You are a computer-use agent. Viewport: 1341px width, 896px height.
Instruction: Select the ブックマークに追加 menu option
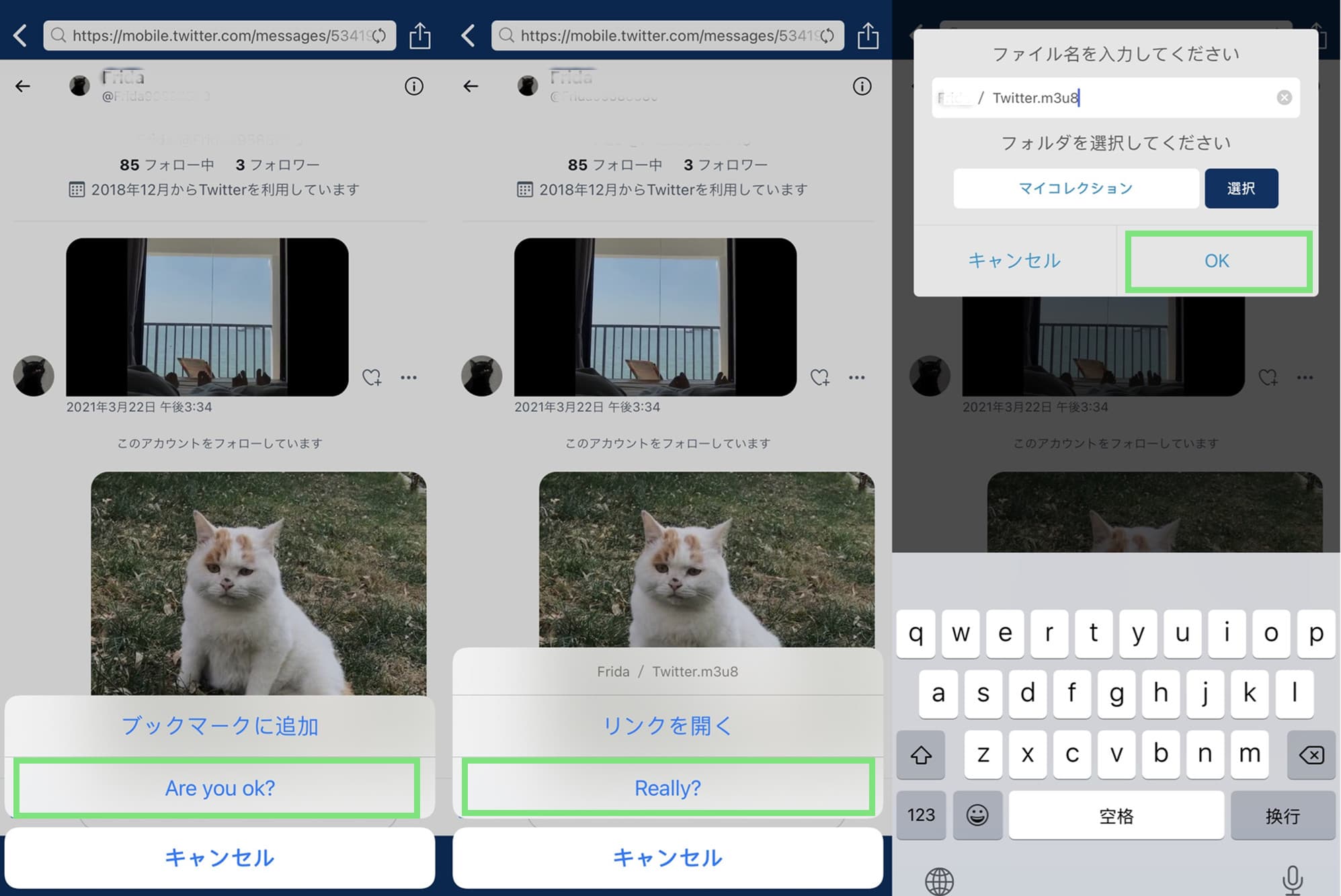pyautogui.click(x=220, y=726)
